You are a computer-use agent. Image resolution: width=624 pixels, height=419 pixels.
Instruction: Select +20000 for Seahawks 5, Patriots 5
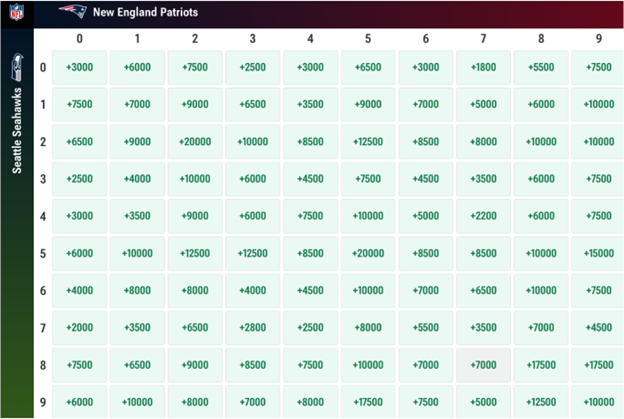(367, 254)
